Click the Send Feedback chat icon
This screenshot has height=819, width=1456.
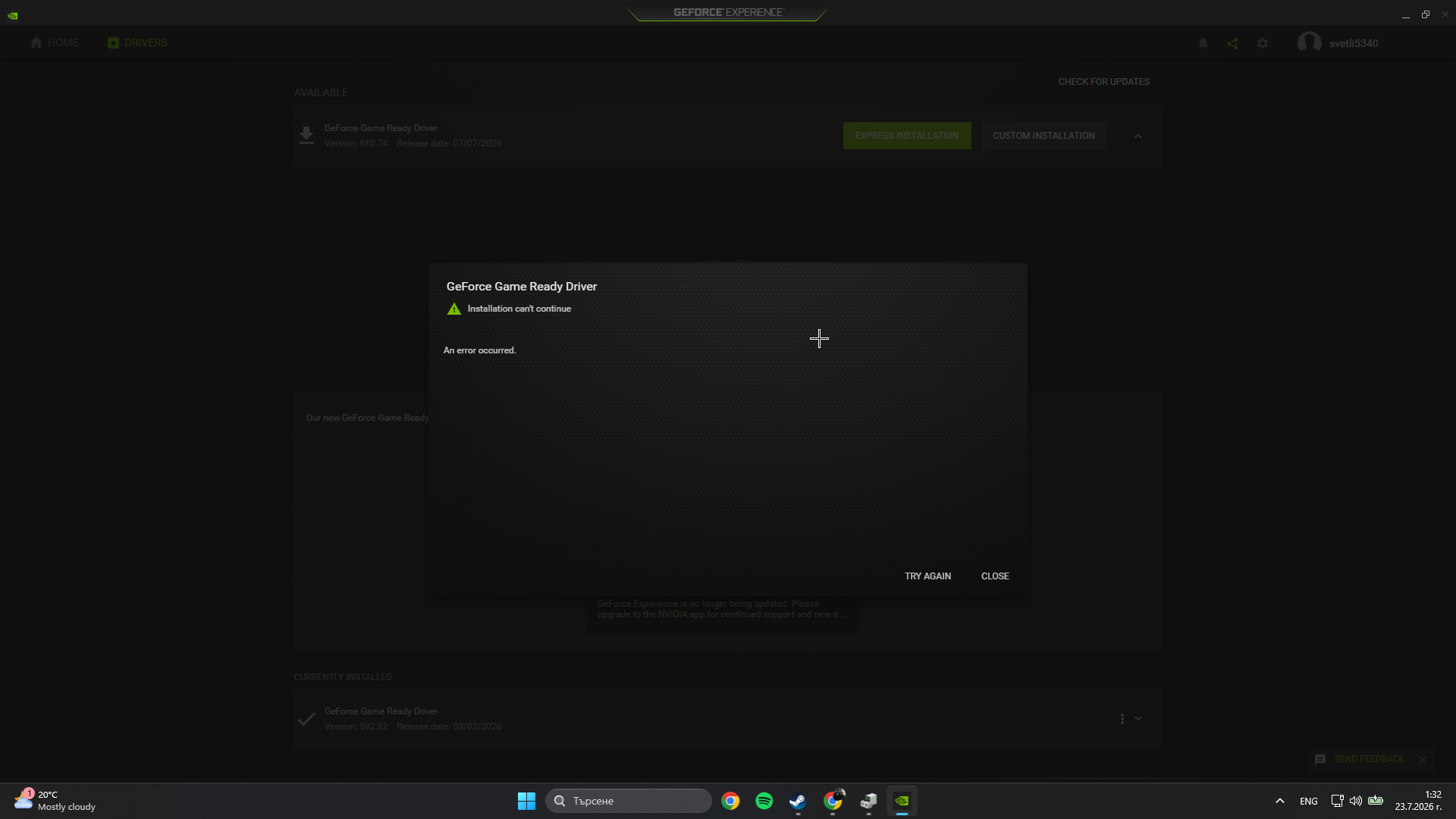point(1320,759)
